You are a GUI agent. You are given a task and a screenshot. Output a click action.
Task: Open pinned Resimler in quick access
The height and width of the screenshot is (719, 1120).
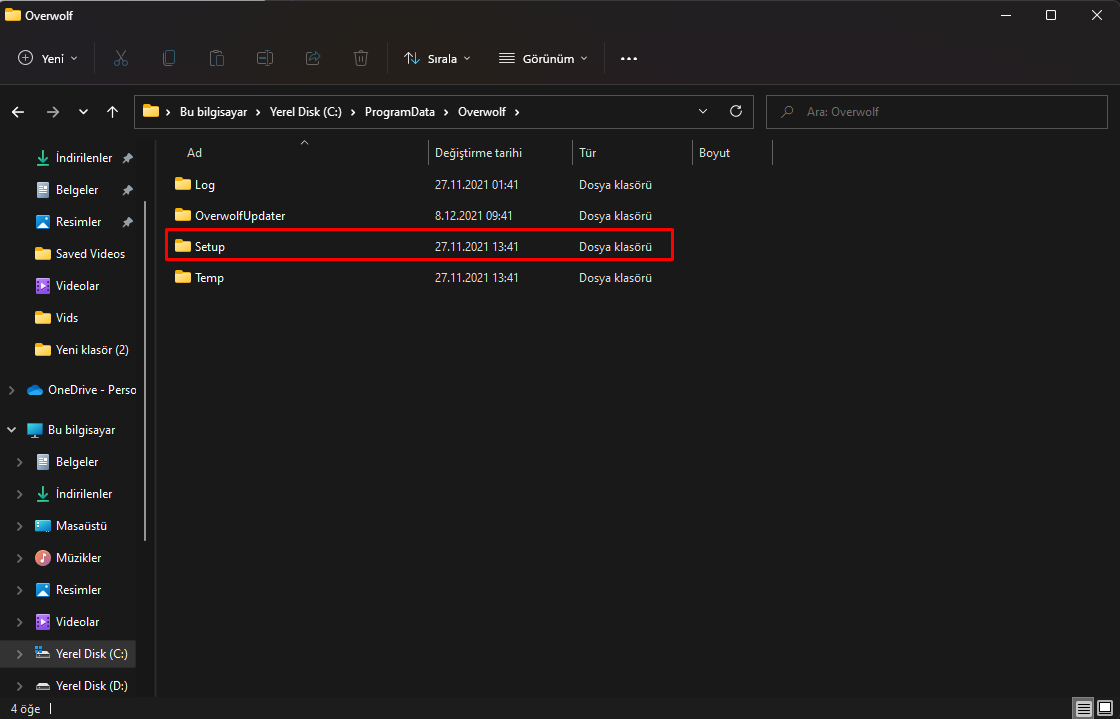[x=79, y=222]
